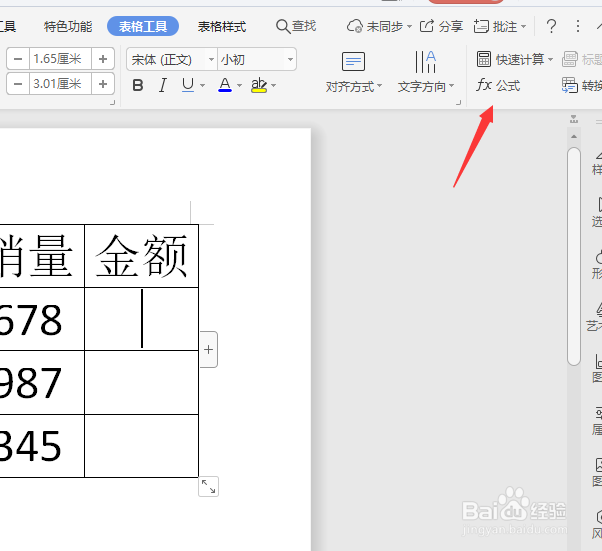Expand the 未同步 dropdown arrow
602x551 pixels.
click(x=409, y=26)
